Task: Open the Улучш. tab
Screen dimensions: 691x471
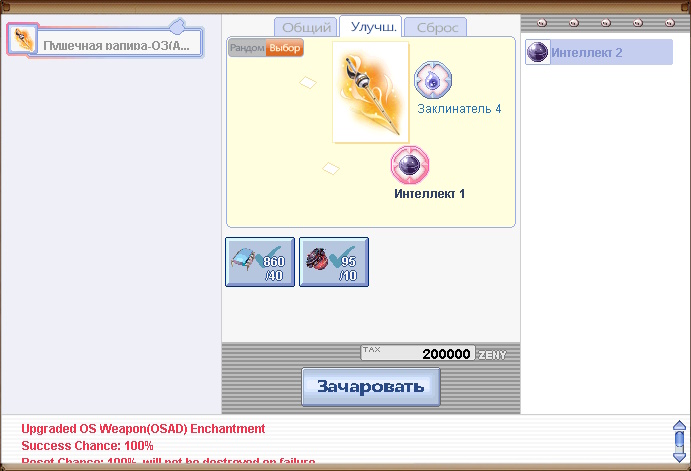Action: coord(371,28)
